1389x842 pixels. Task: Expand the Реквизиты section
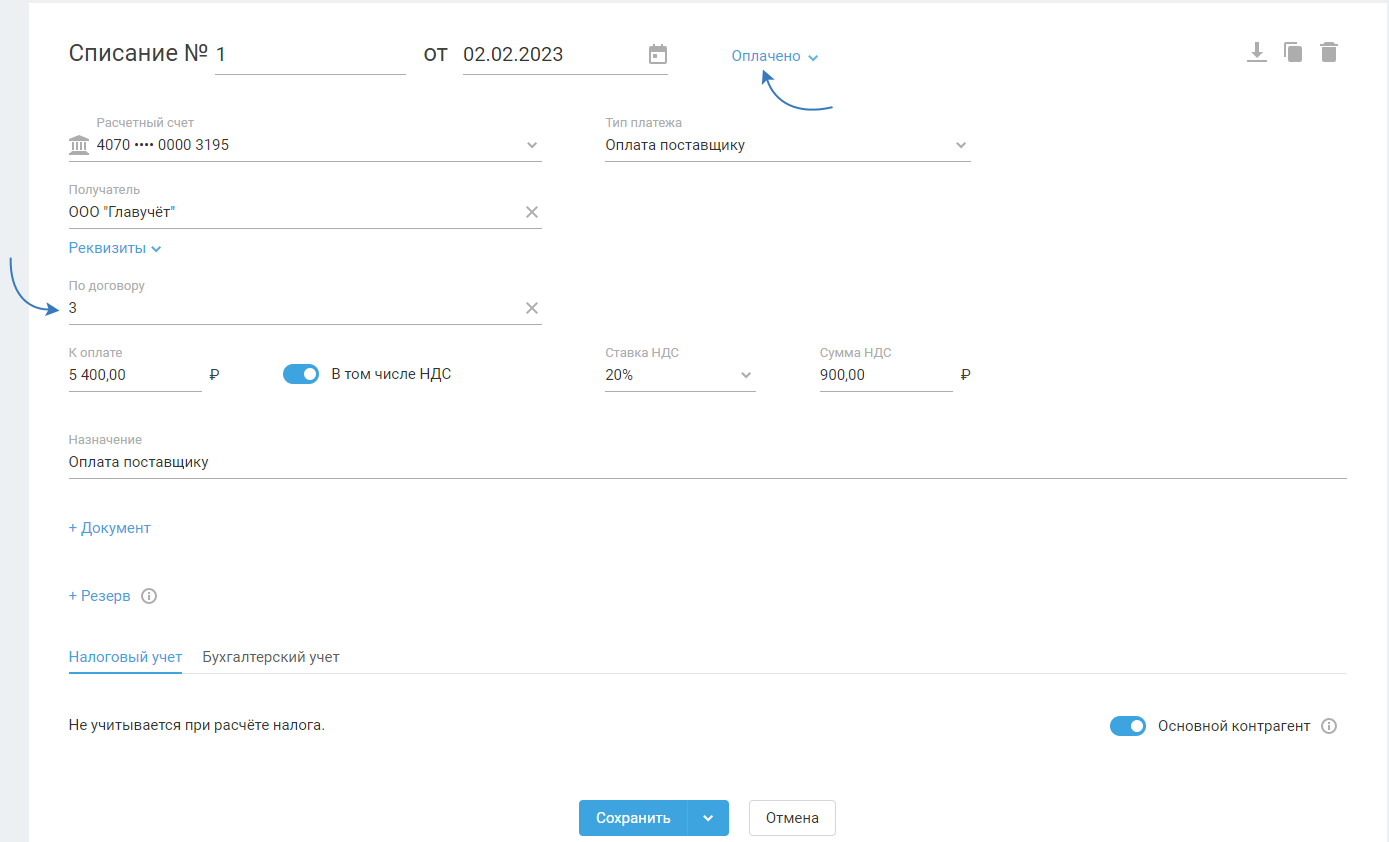coord(115,248)
